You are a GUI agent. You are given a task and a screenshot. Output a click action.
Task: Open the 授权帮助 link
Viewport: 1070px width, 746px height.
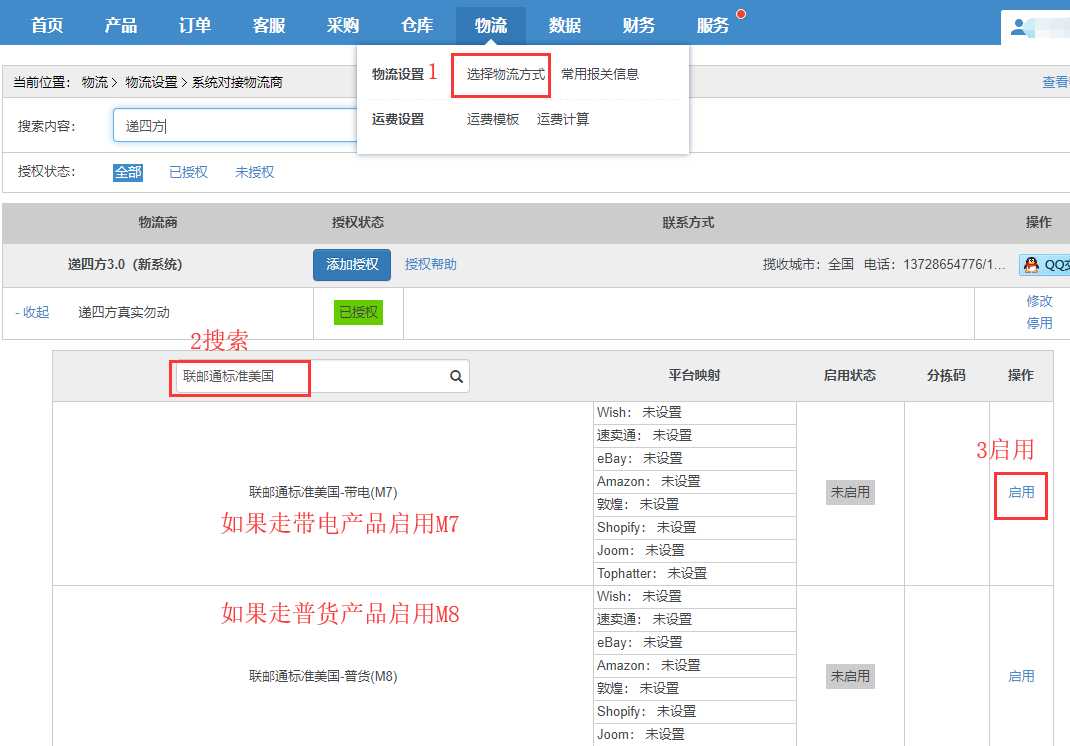tap(431, 265)
